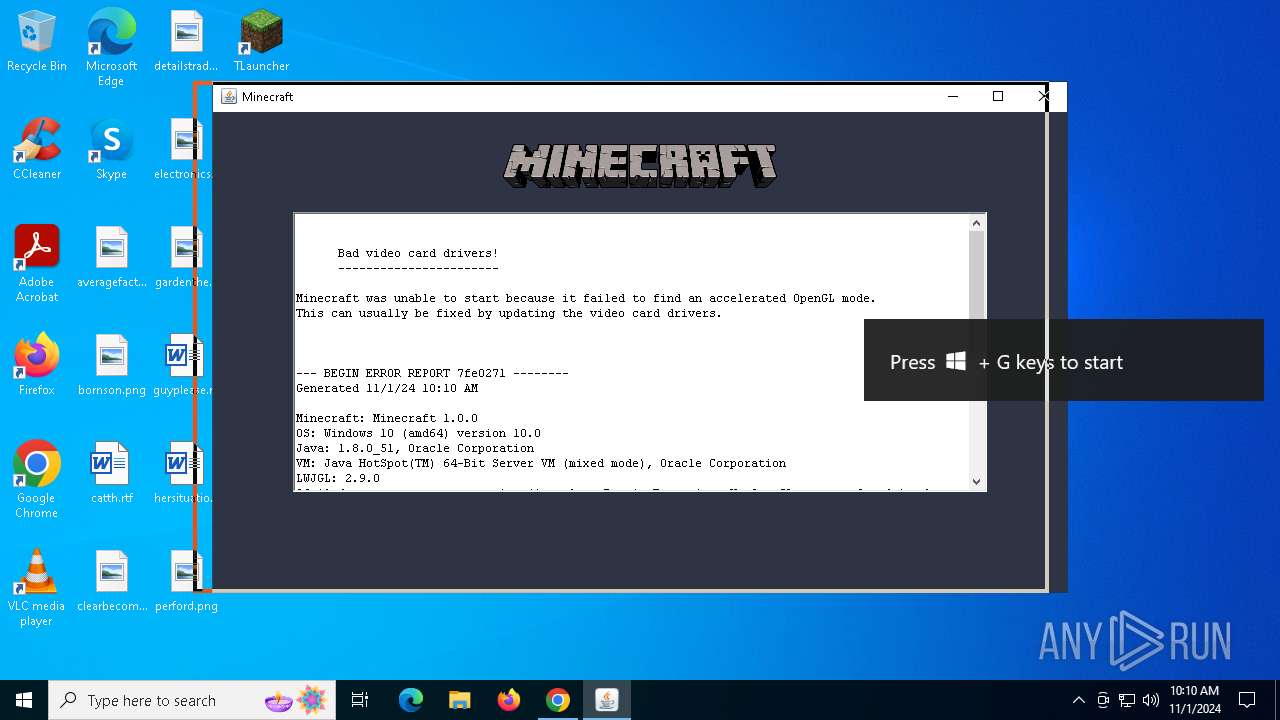The height and width of the screenshot is (720, 1280).
Task: Open Chrome from the taskbar
Action: (558, 700)
